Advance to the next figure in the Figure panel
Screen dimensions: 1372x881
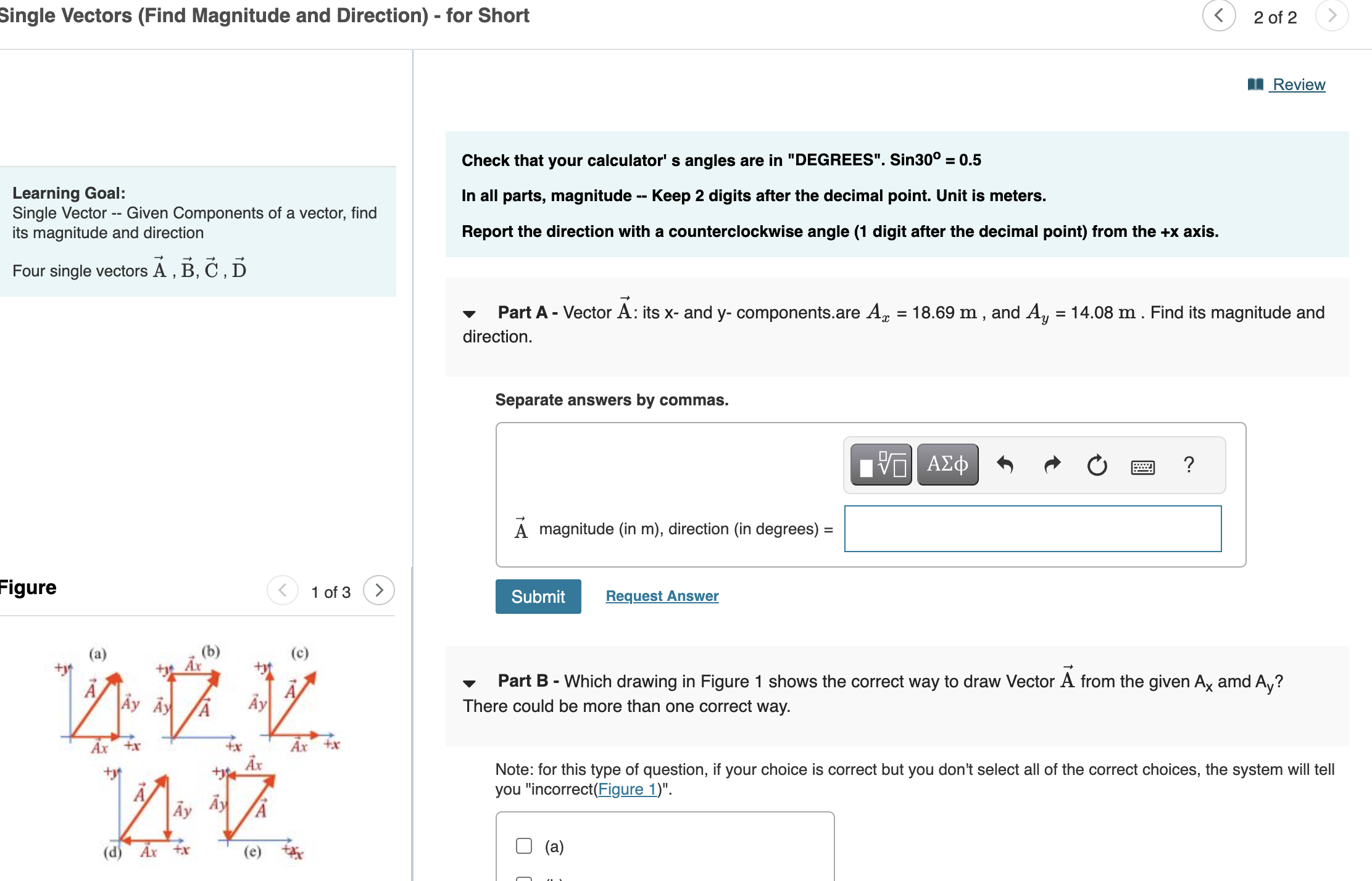pyautogui.click(x=378, y=590)
